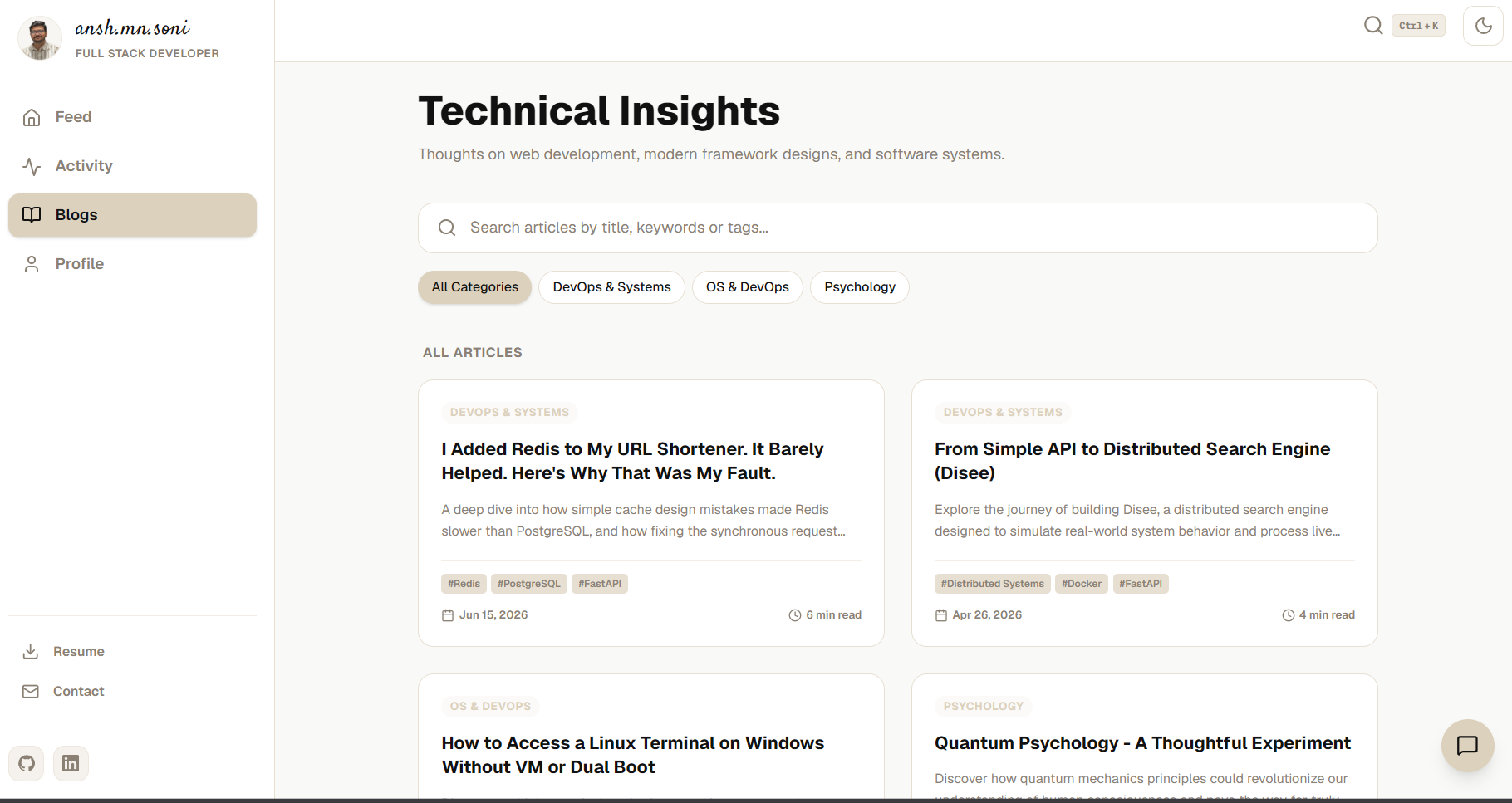Select the Blogs sidebar item

[132, 215]
